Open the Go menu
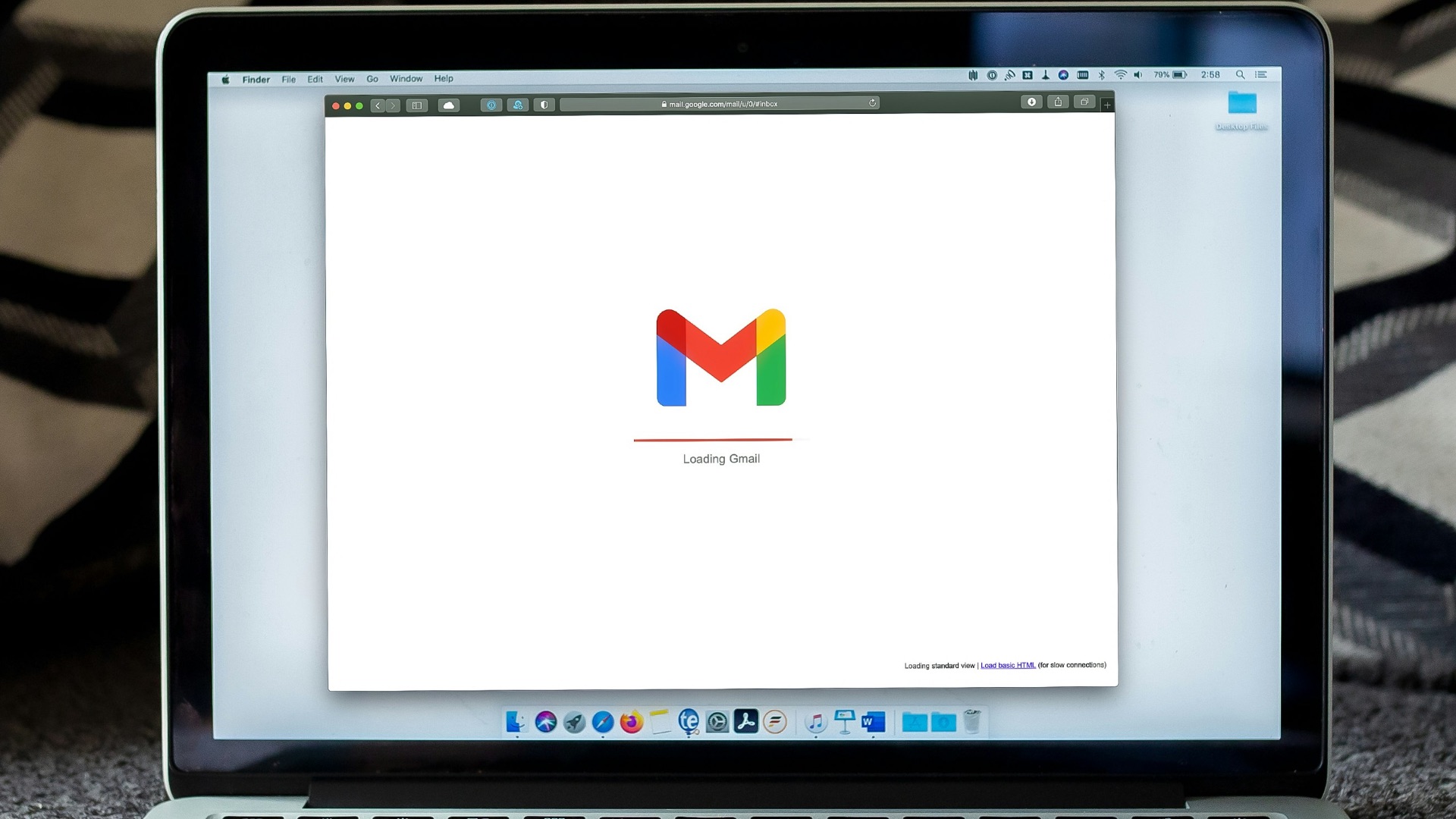Viewport: 1456px width, 819px height. pyautogui.click(x=372, y=79)
